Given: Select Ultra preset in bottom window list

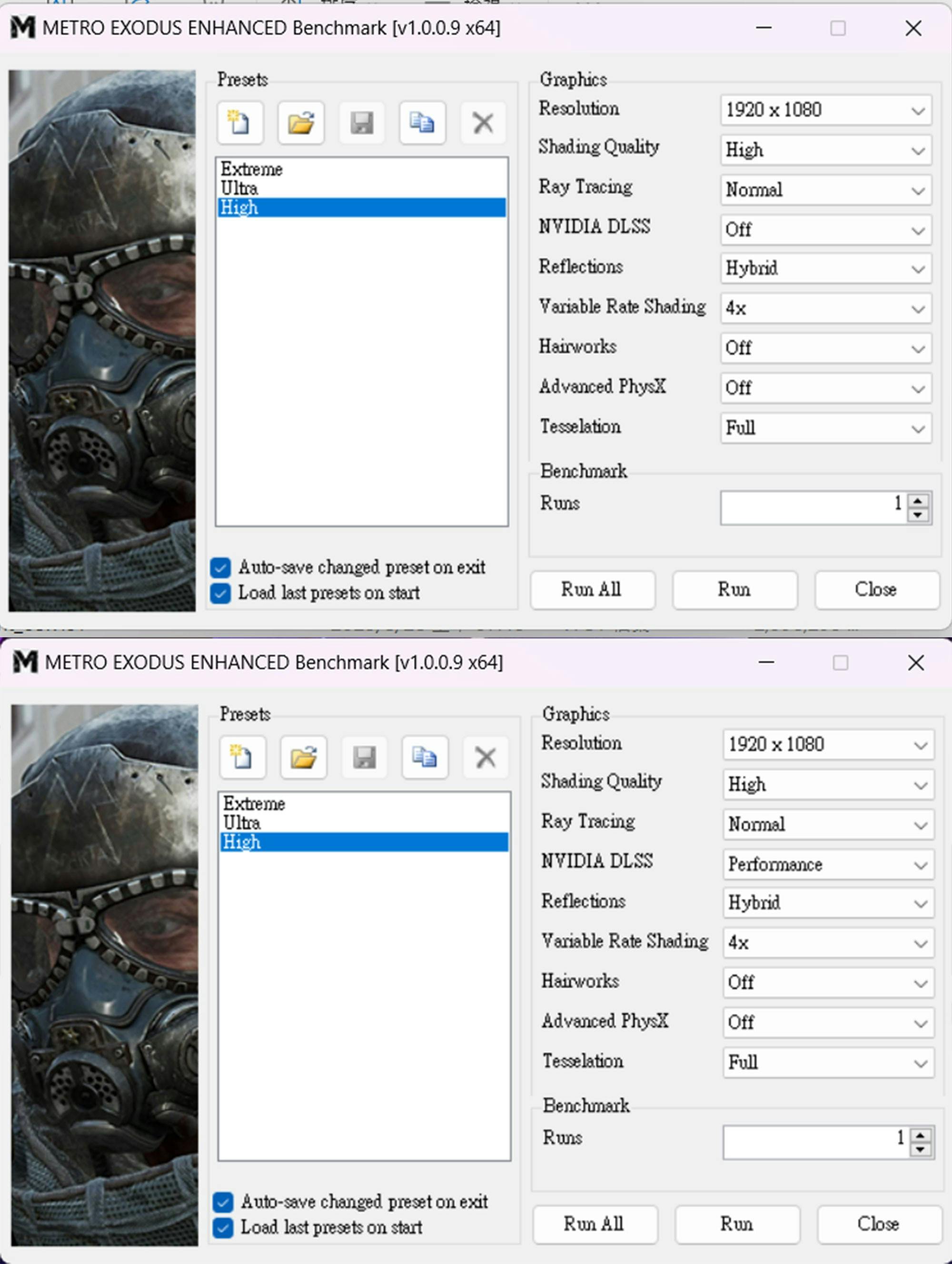Looking at the screenshot, I should [x=364, y=822].
